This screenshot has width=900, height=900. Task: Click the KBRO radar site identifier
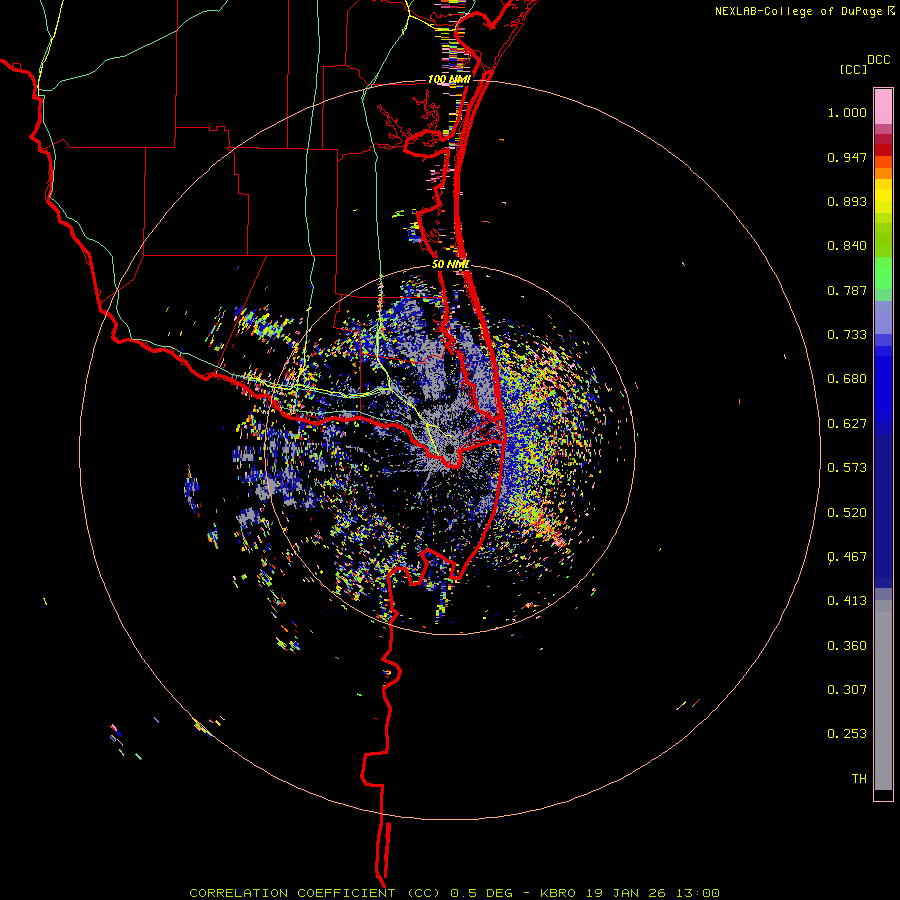tap(557, 893)
